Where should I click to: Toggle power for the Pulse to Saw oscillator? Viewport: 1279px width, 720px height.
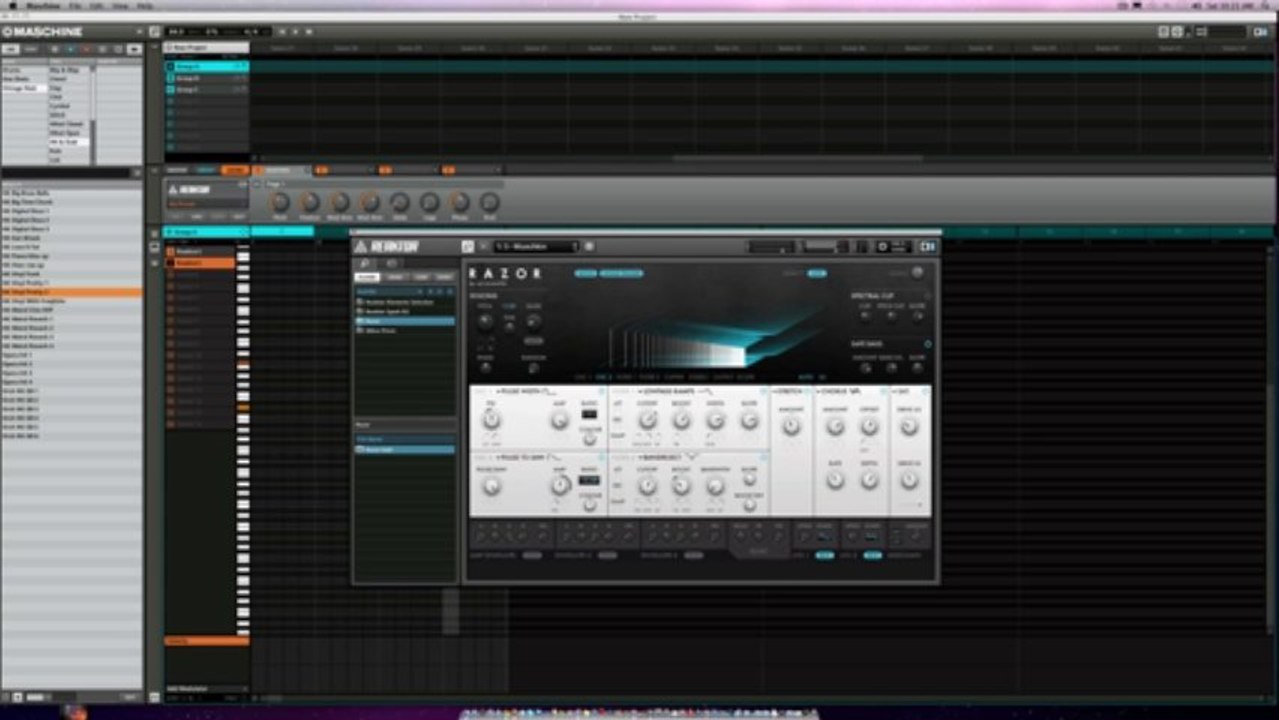(x=602, y=457)
